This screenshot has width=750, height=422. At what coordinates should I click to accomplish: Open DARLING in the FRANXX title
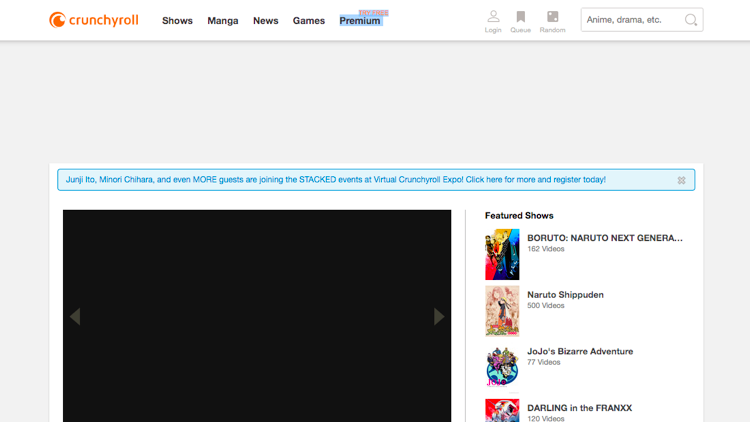580,408
